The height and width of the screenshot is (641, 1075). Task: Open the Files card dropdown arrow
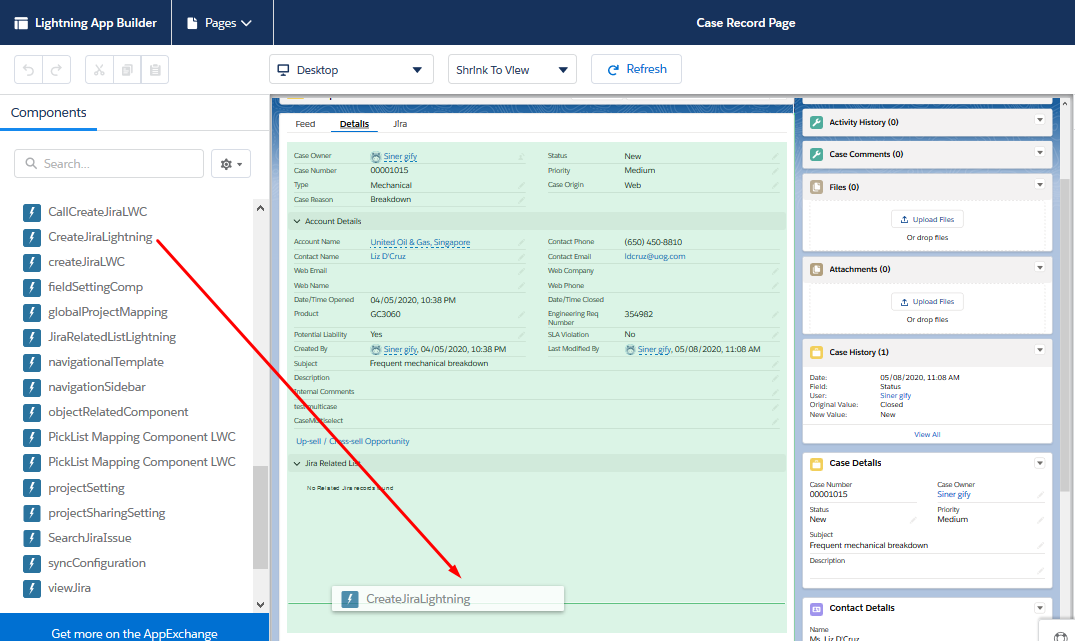(1039, 184)
